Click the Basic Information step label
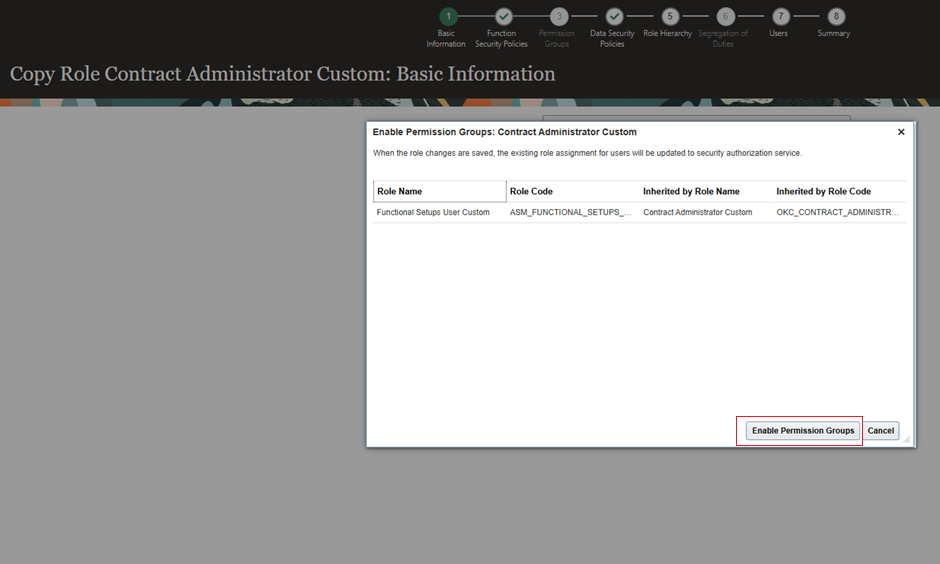The image size is (940, 564). [x=445, y=38]
